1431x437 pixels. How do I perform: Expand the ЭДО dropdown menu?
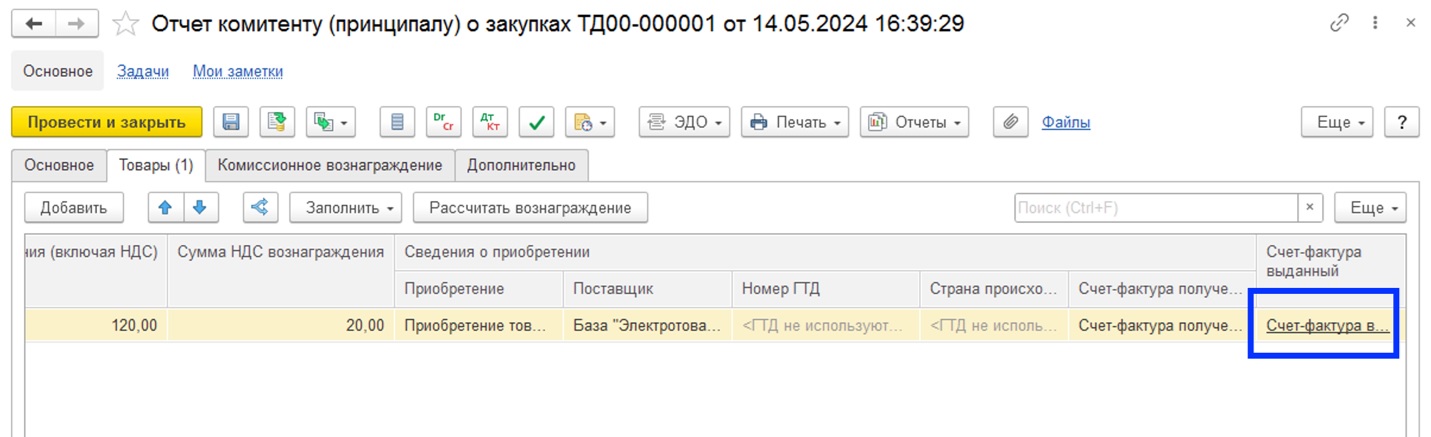click(684, 122)
